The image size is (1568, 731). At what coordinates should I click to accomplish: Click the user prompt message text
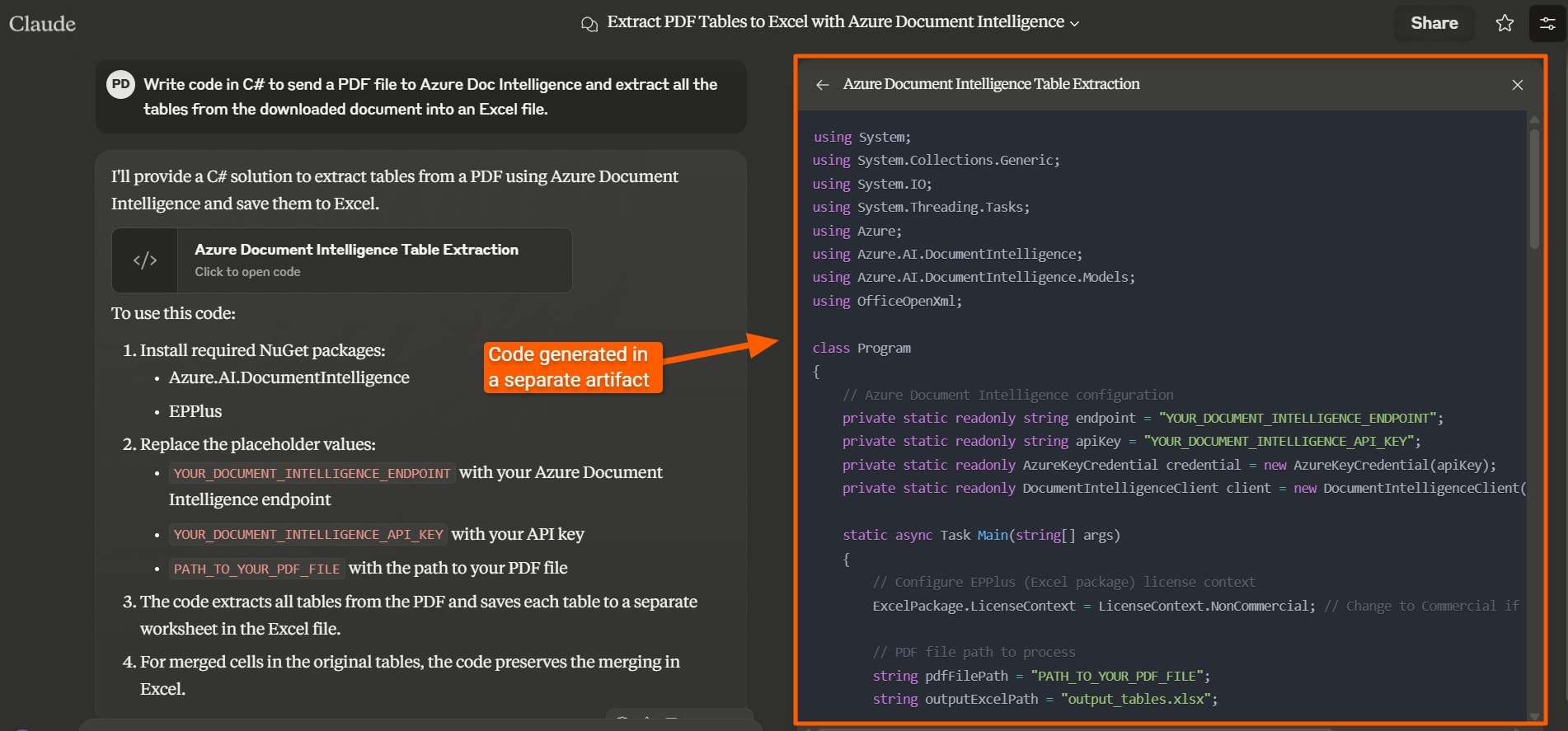tap(430, 96)
